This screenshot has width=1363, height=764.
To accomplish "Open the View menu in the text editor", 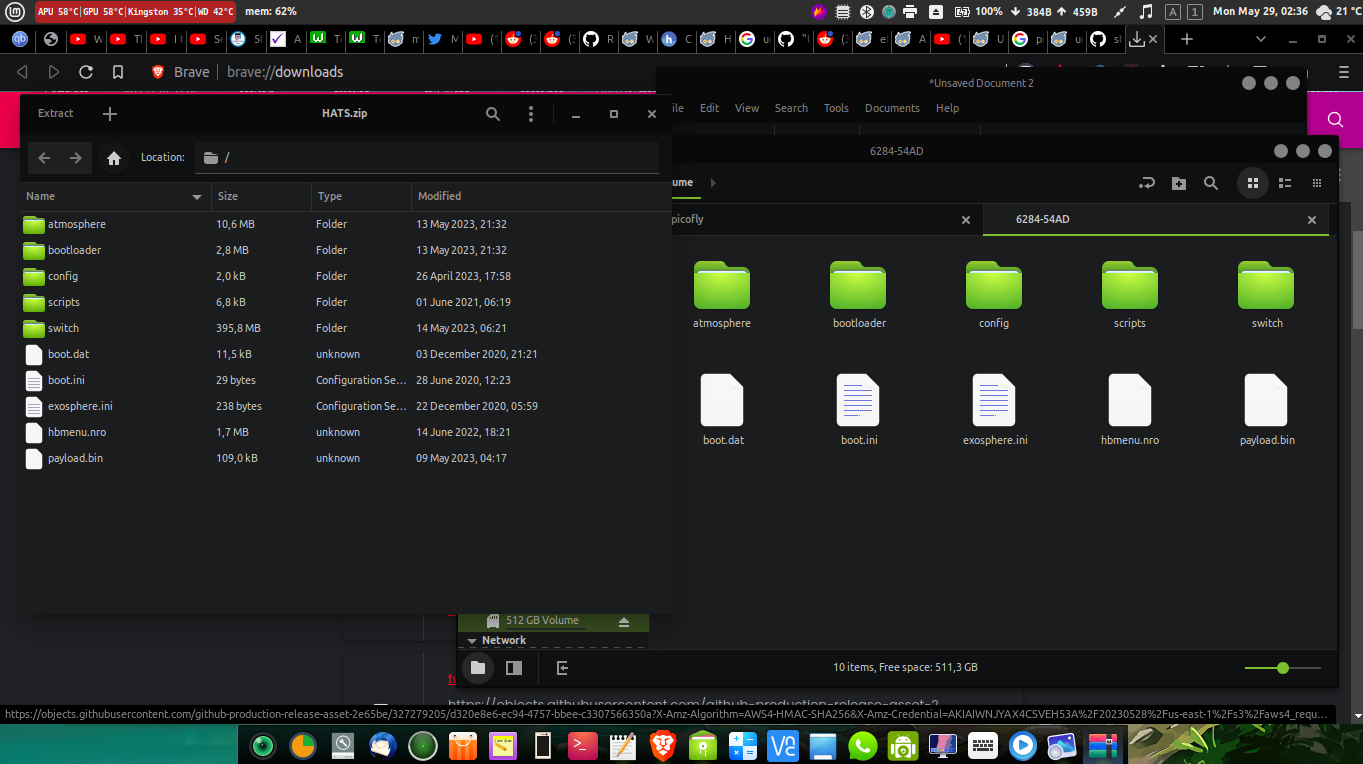I will coord(747,108).
